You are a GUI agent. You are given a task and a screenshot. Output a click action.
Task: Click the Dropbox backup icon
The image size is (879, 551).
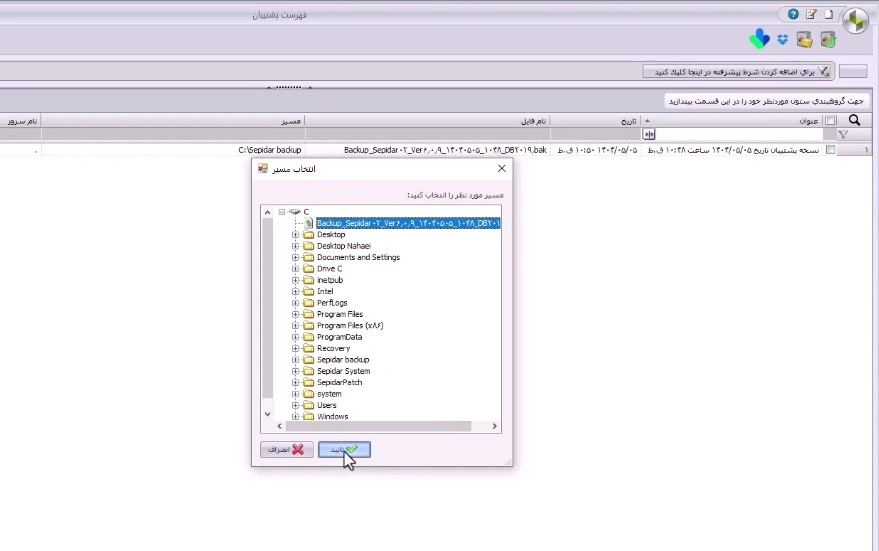coord(783,39)
